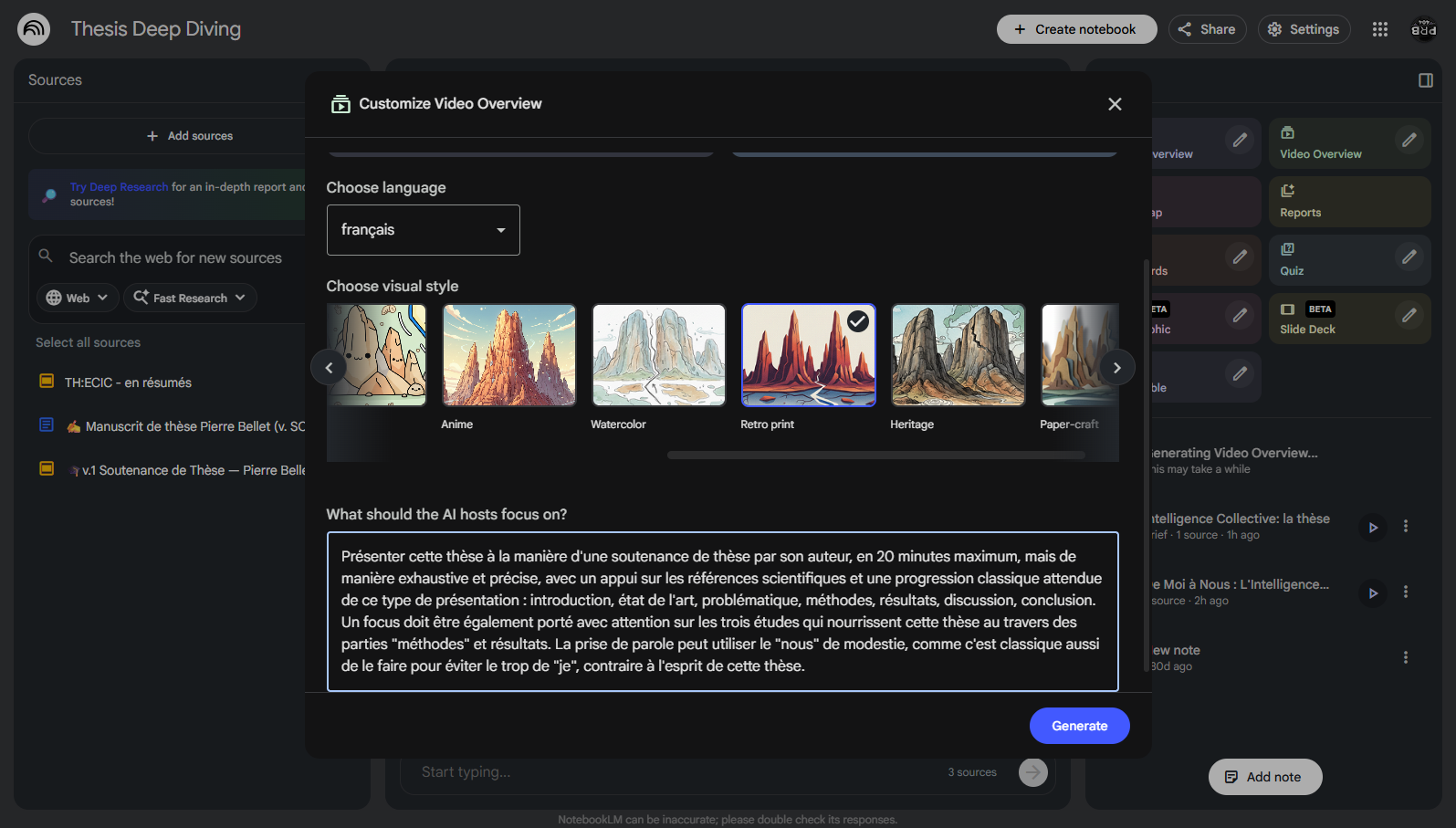Edit the Slide Deck pencil icon
This screenshot has height=828, width=1456.
tap(1409, 315)
